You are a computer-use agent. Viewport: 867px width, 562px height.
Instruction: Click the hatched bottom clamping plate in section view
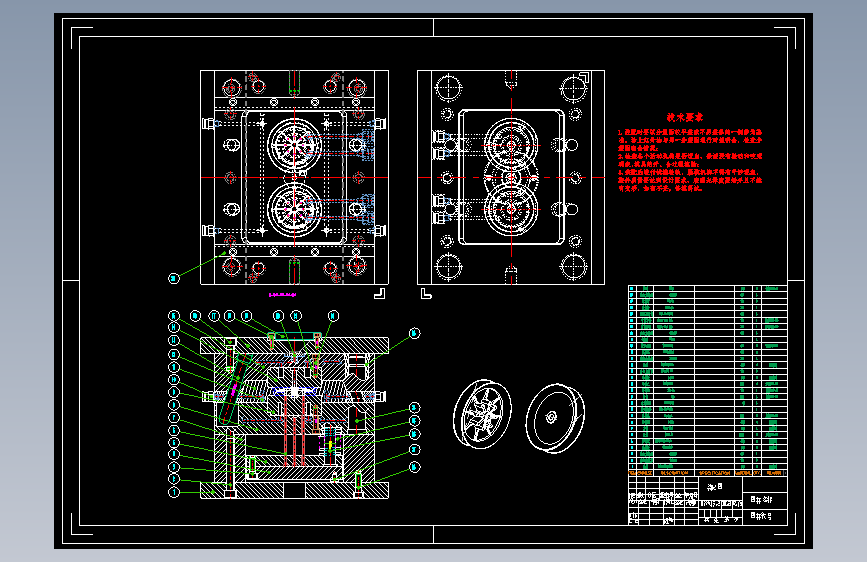[294, 490]
